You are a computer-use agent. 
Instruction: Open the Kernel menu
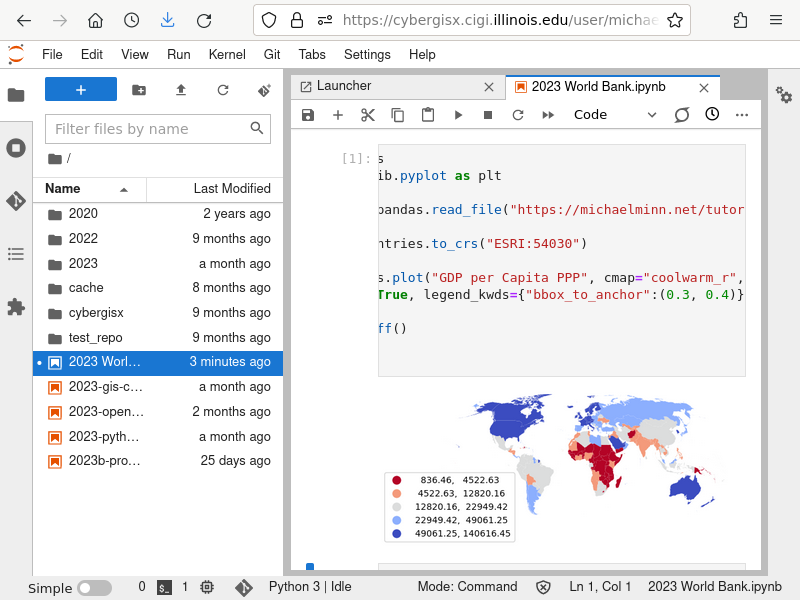click(x=227, y=55)
